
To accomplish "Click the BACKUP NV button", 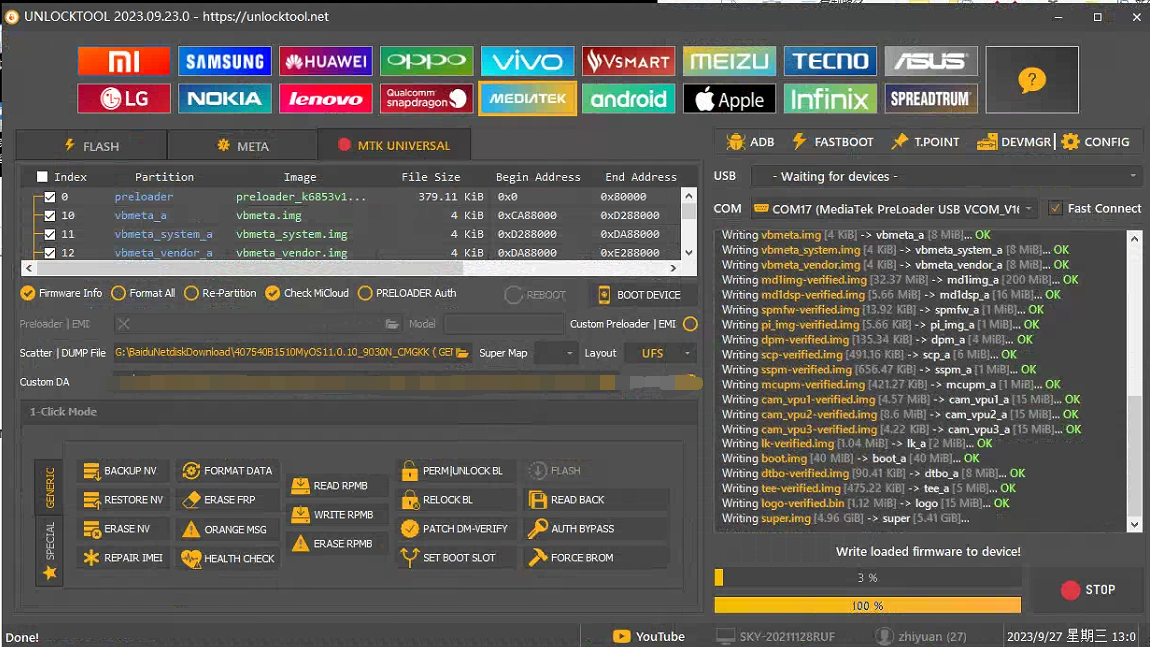I will (121, 471).
